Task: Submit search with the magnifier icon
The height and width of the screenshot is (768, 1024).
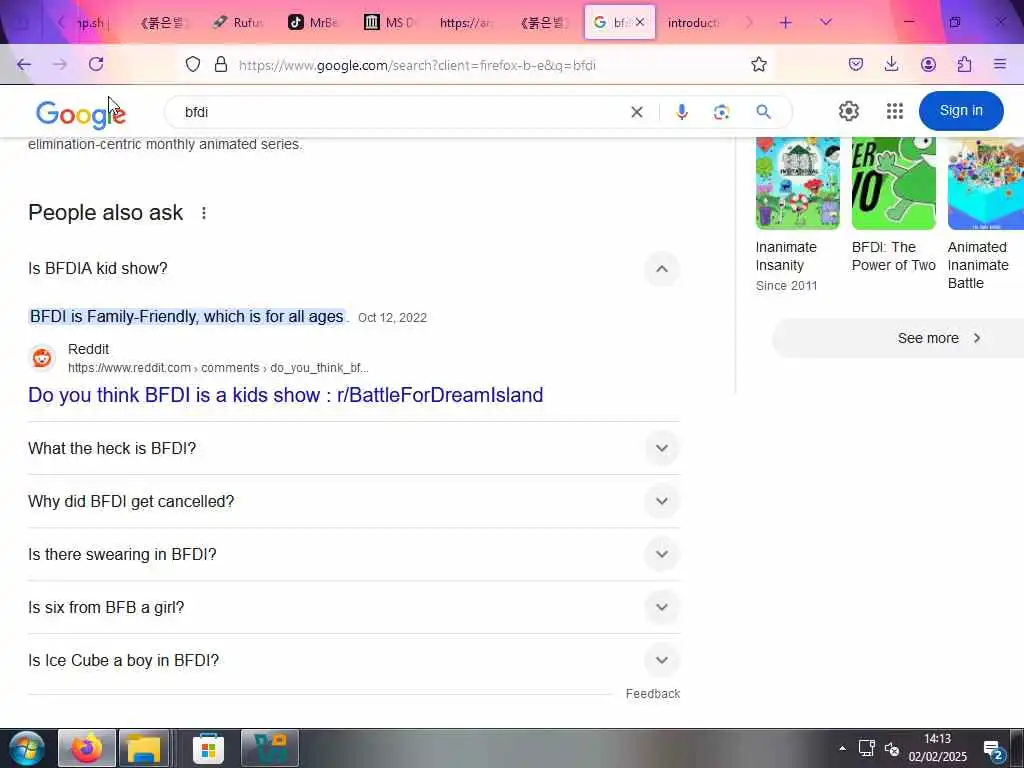Action: tap(763, 112)
